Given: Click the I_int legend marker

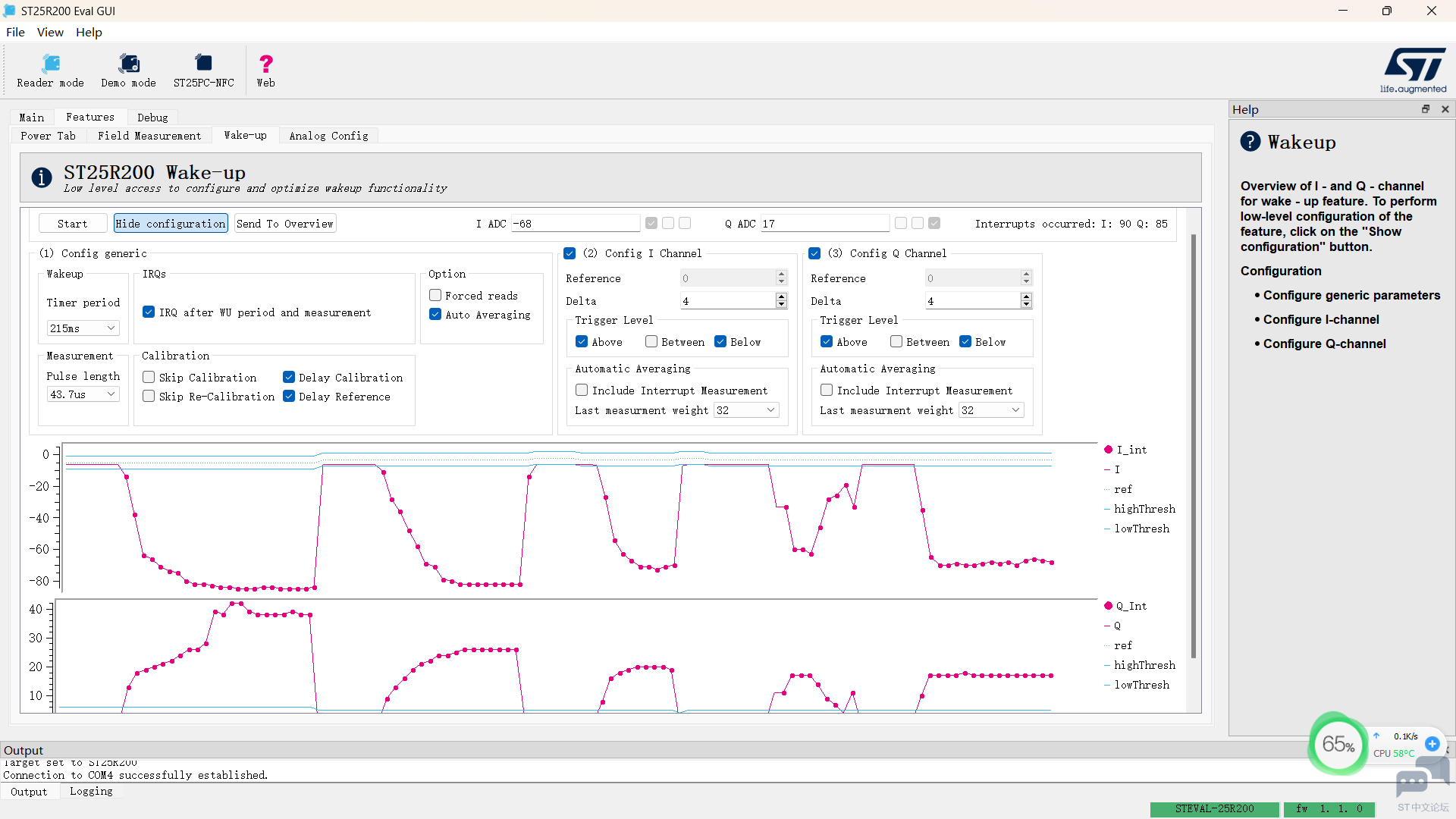Looking at the screenshot, I should [x=1109, y=450].
